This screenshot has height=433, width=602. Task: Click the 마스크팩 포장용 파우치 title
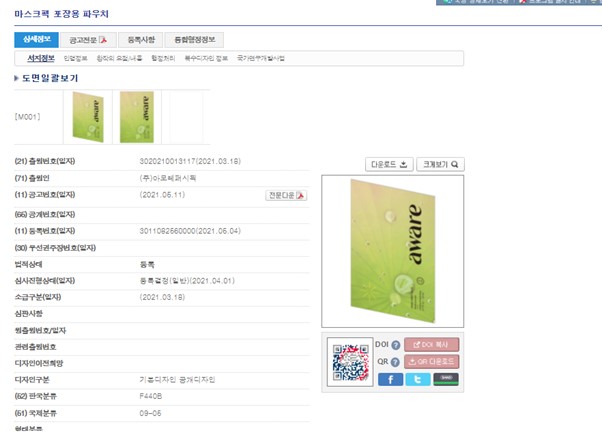pos(61,14)
